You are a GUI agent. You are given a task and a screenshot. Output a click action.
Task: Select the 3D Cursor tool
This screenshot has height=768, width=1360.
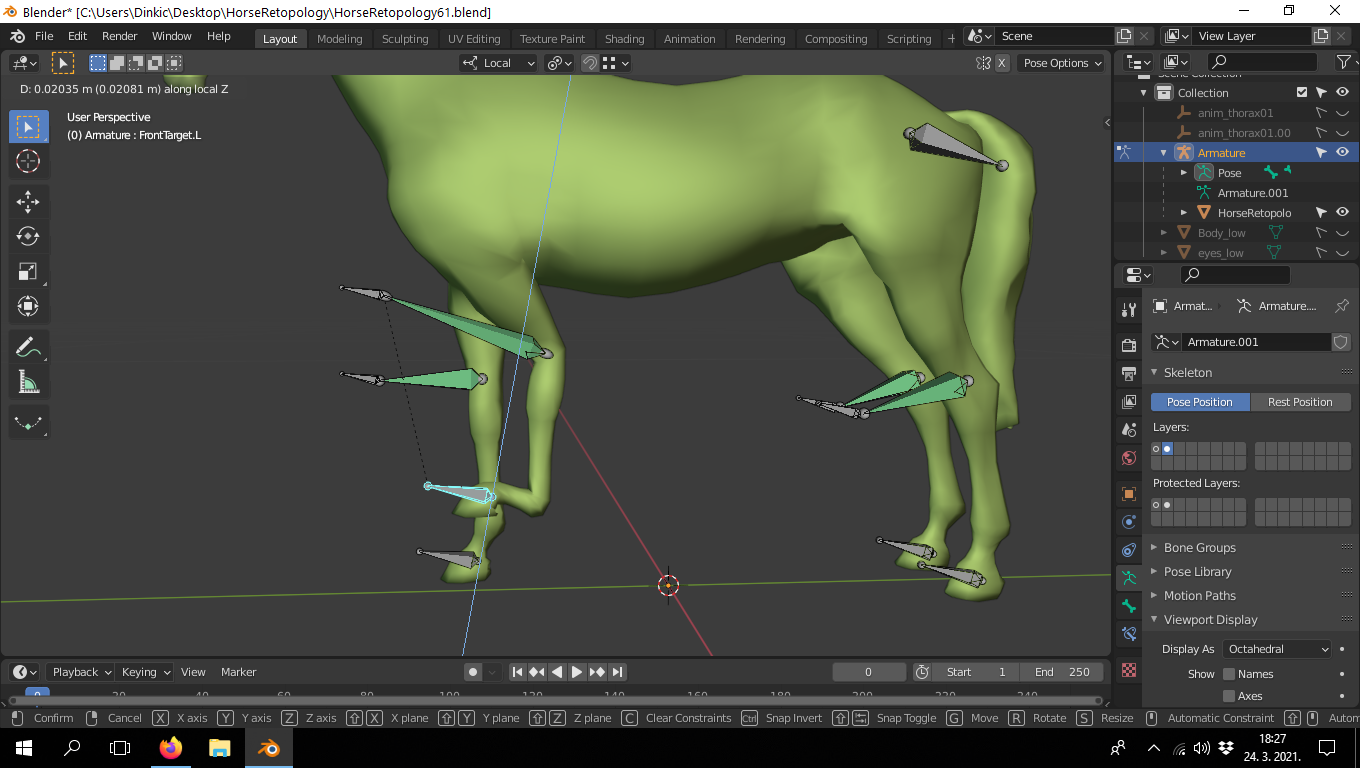point(28,161)
